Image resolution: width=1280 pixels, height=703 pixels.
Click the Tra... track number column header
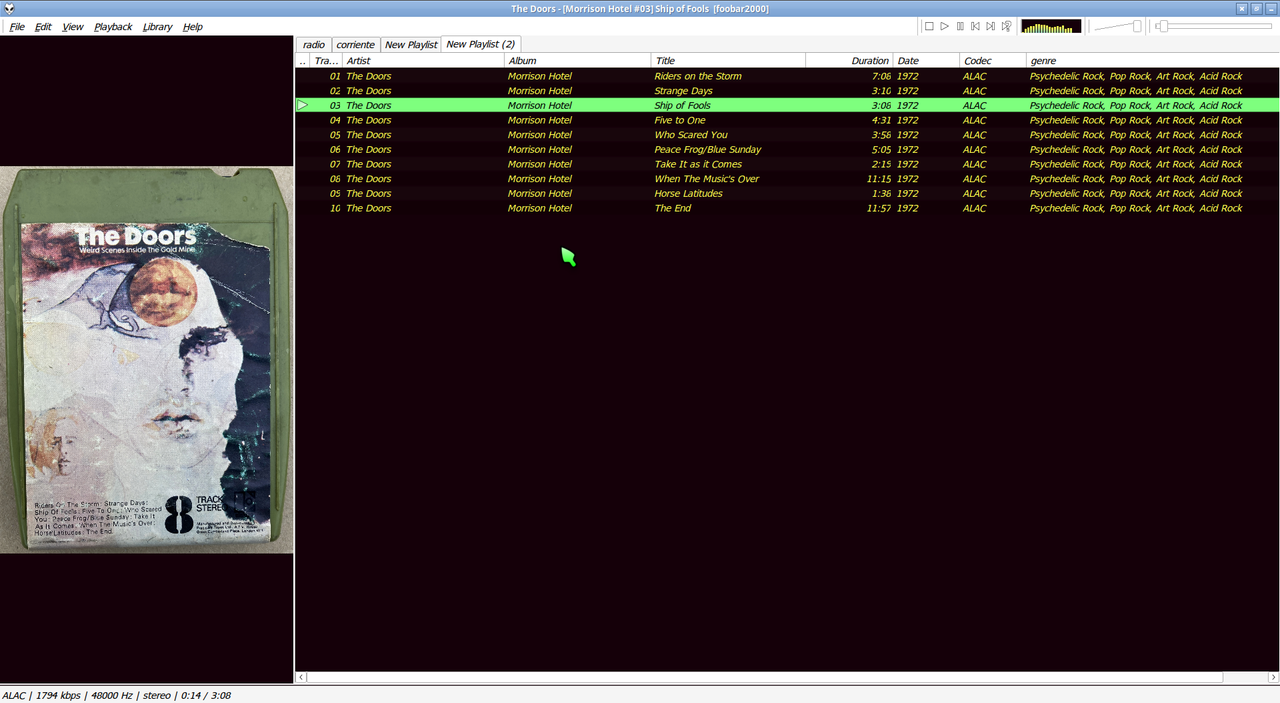326,61
